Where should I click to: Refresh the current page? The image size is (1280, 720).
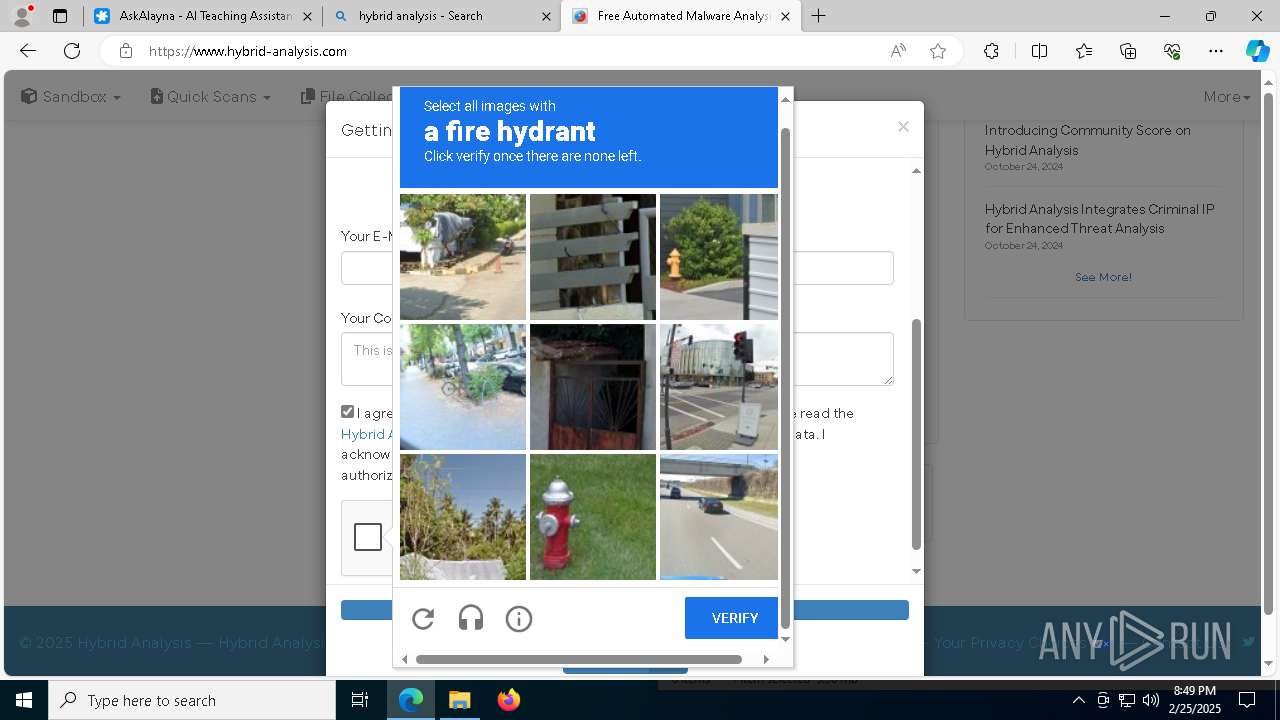[72, 51]
